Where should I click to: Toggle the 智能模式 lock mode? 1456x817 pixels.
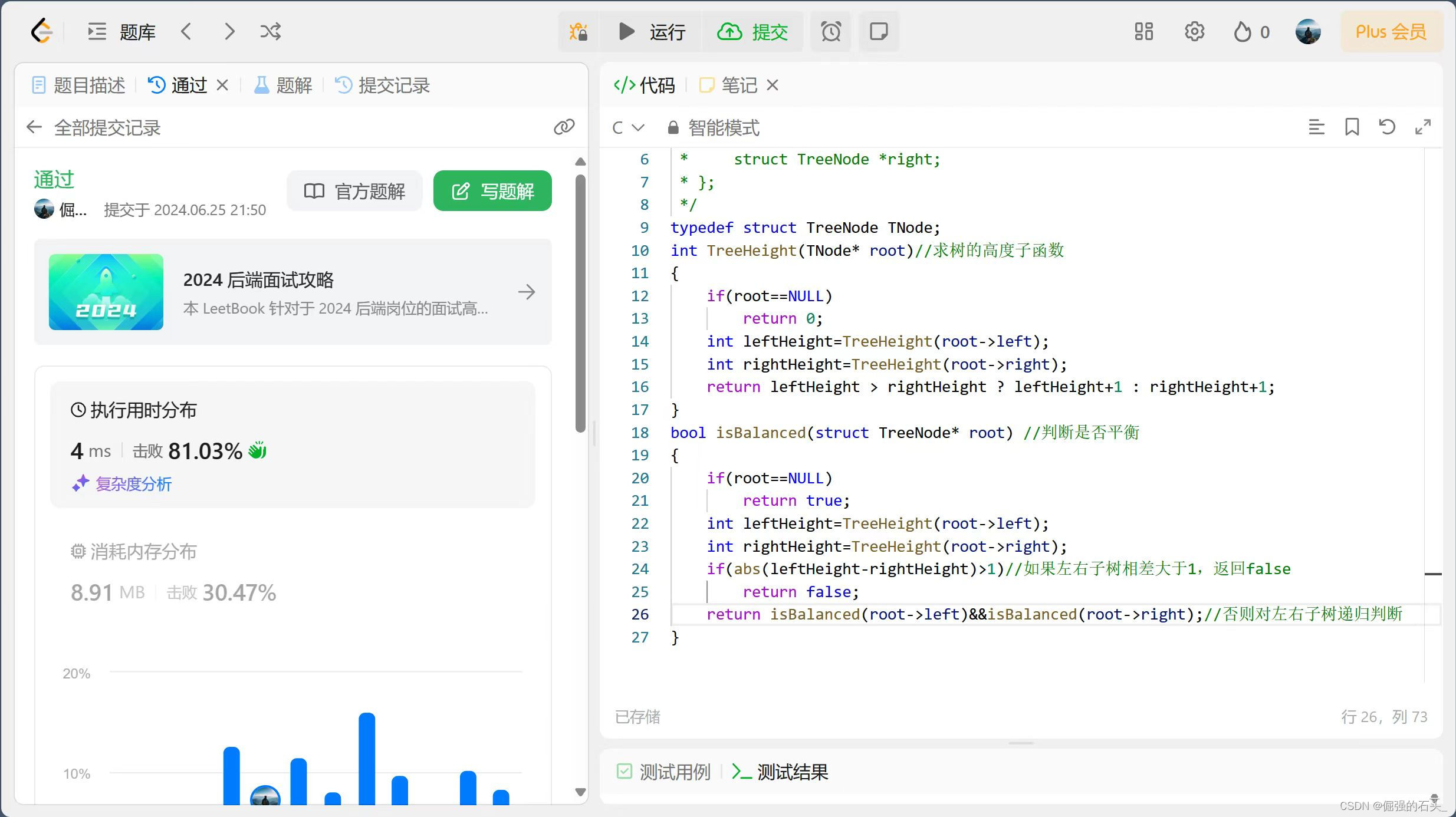click(714, 127)
